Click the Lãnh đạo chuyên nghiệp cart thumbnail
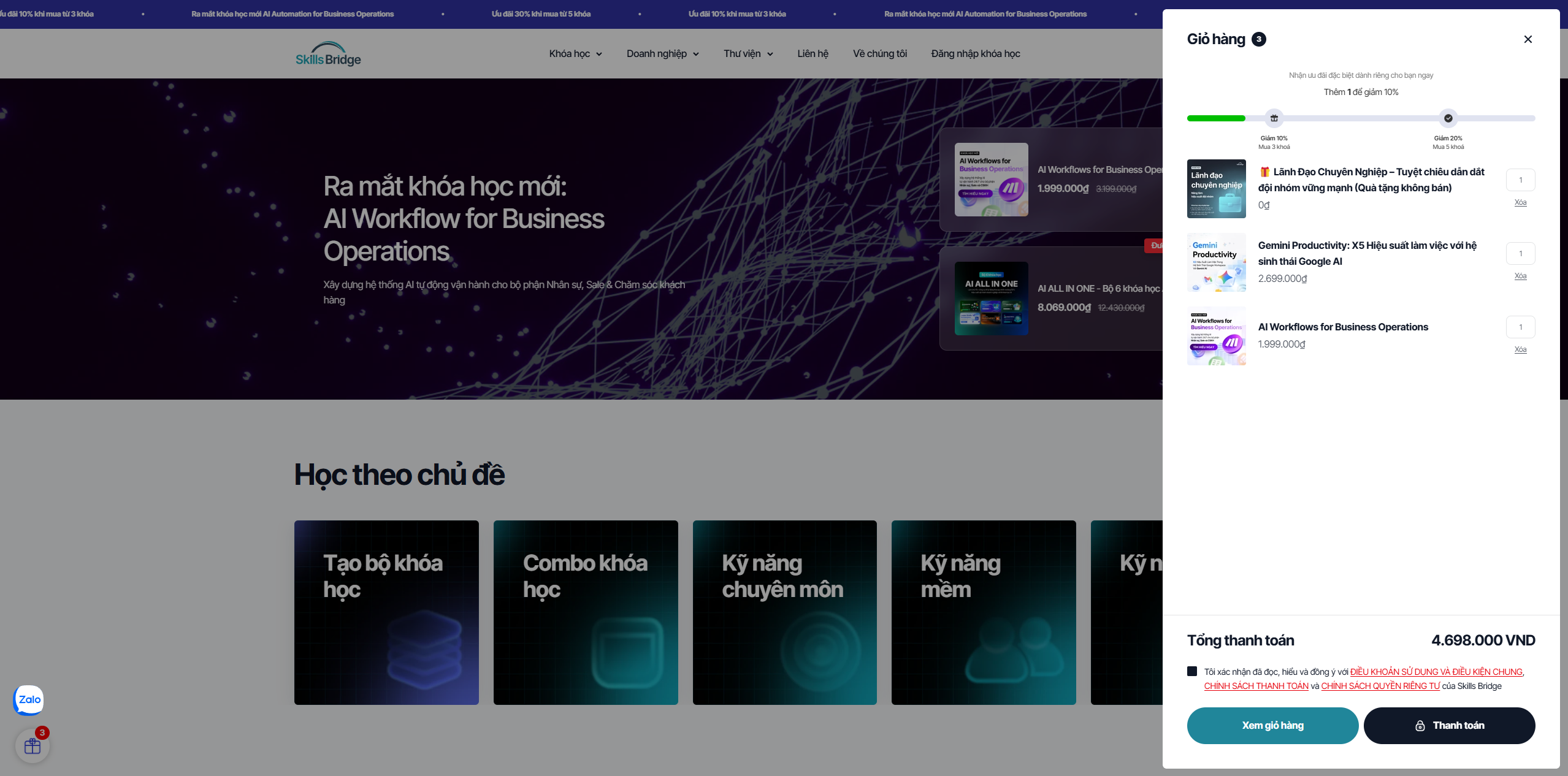The image size is (1568, 776). tap(1216, 189)
